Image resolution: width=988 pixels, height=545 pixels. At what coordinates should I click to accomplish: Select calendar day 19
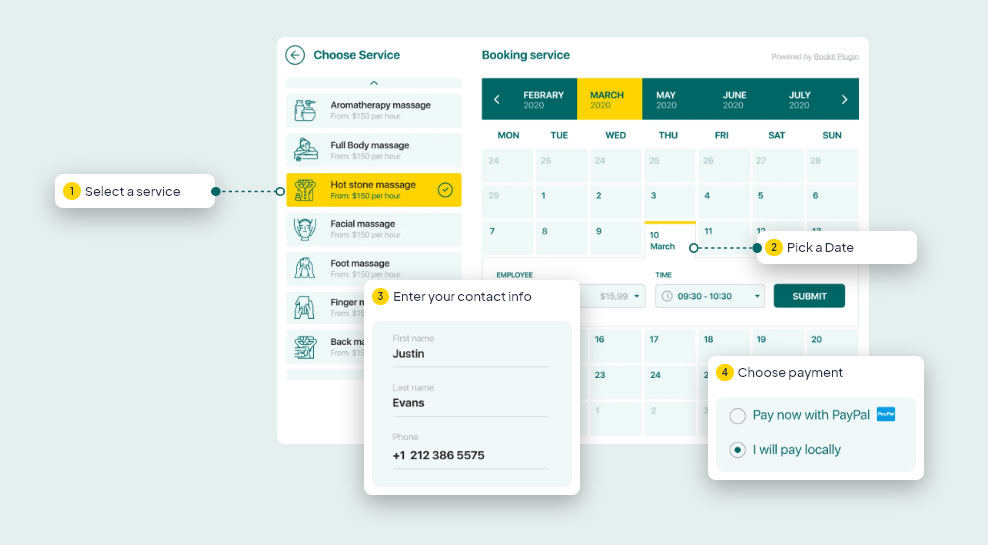[778, 345]
